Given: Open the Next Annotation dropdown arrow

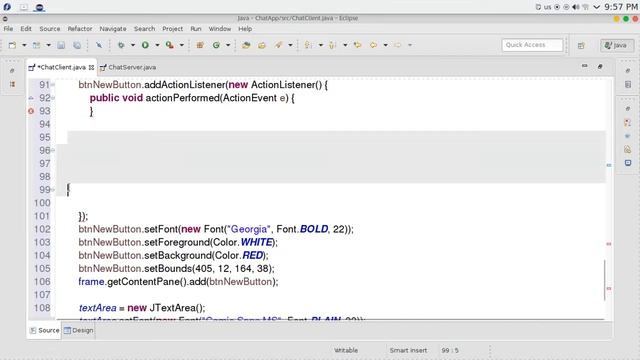Looking at the screenshot, I should tap(321, 45).
